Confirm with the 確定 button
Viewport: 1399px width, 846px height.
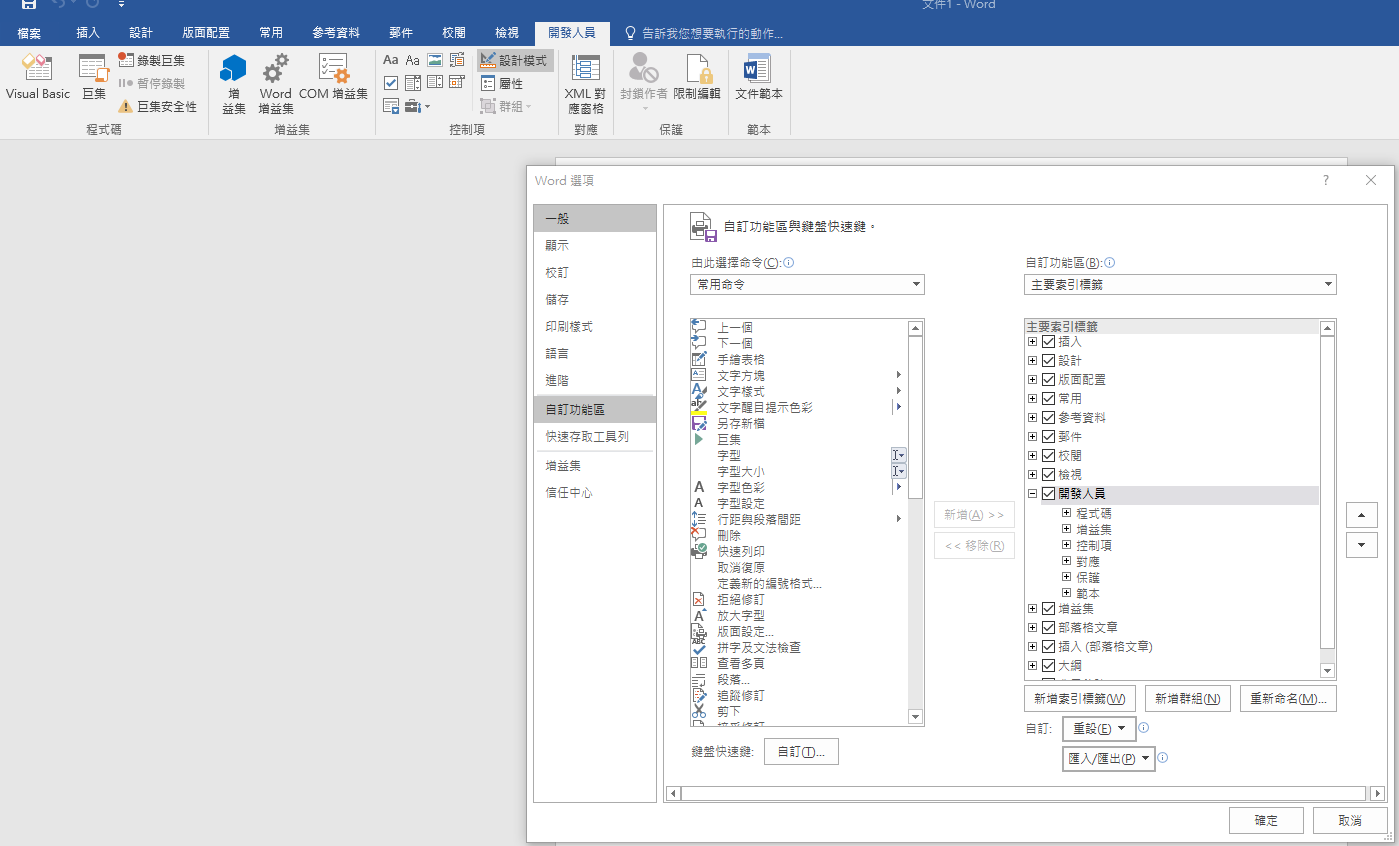[x=1266, y=820]
